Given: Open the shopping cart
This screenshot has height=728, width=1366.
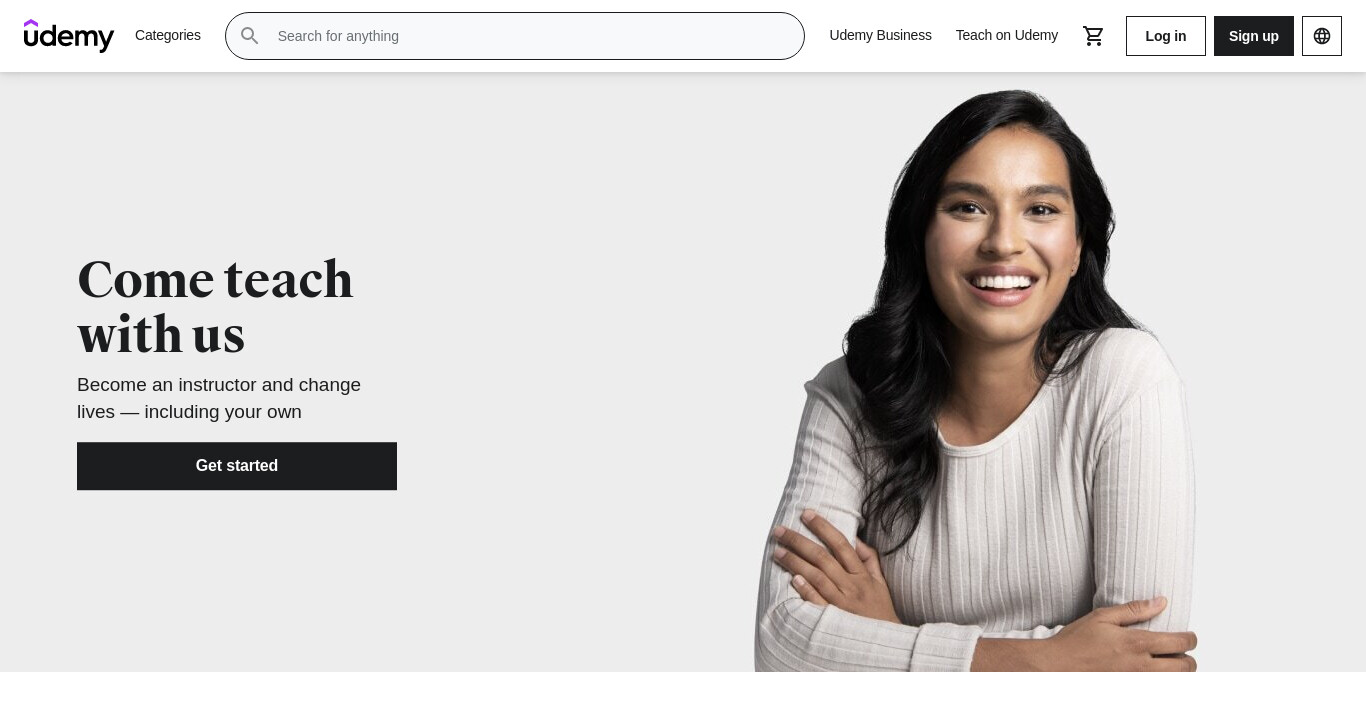Looking at the screenshot, I should (x=1094, y=36).
